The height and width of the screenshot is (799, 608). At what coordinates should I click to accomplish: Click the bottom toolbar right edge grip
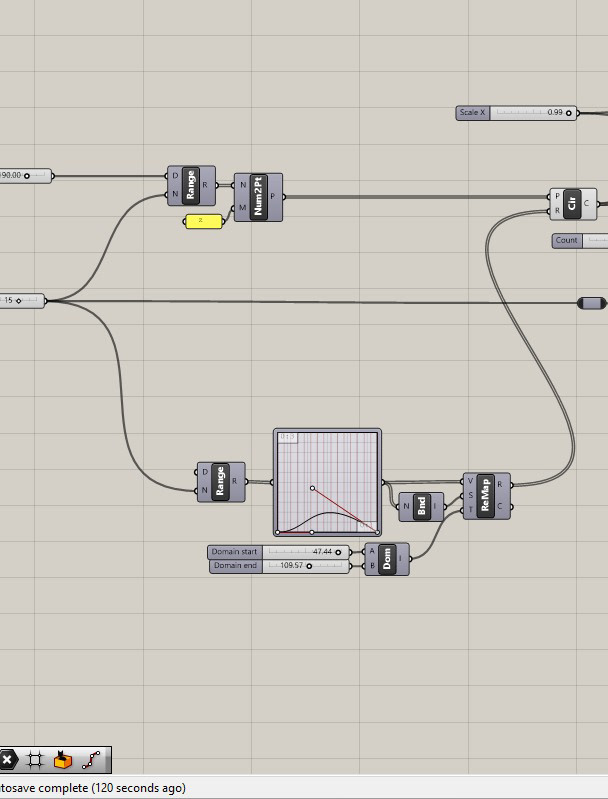107,760
